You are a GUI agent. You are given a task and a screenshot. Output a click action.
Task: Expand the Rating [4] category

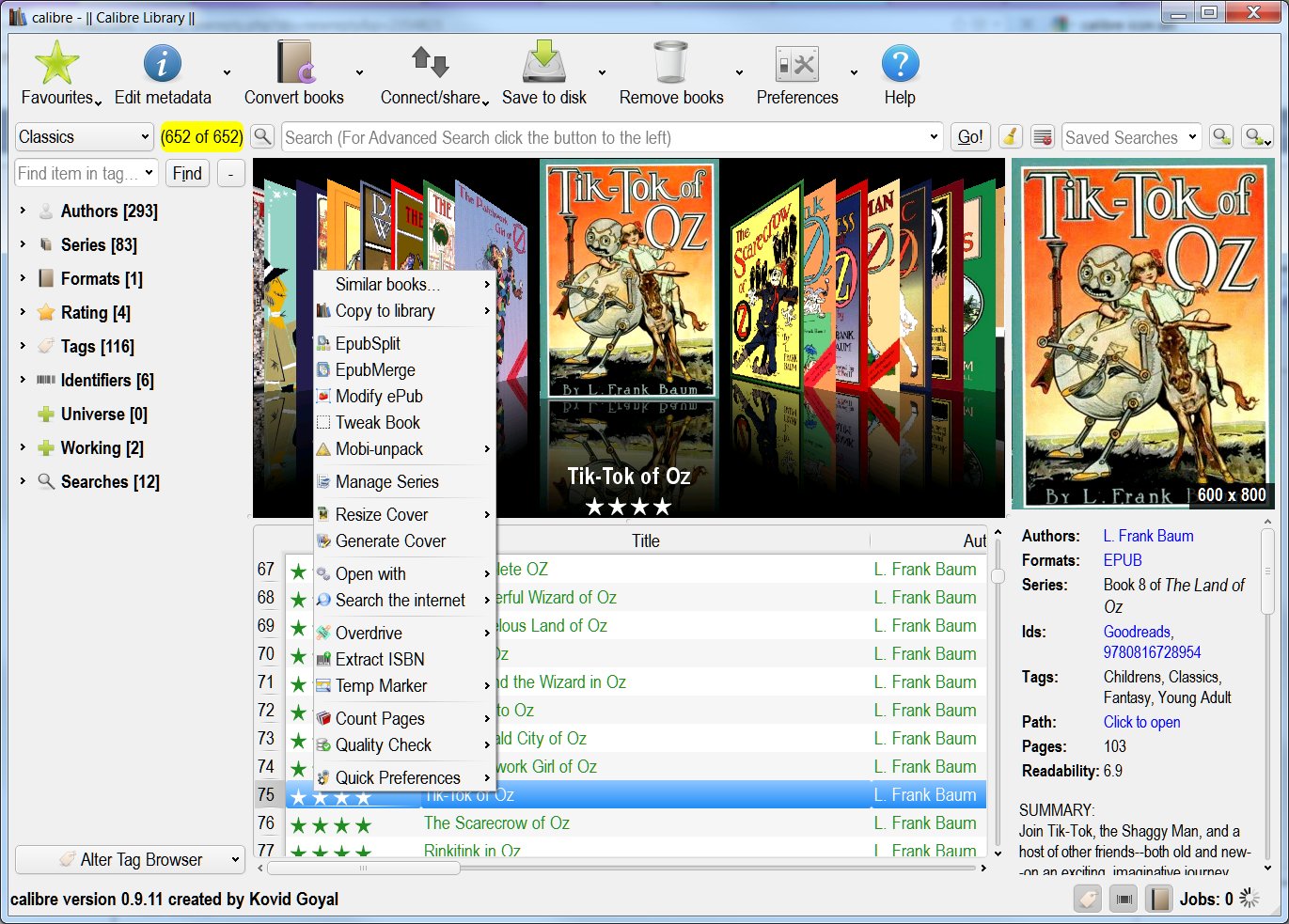pyautogui.click(x=23, y=312)
